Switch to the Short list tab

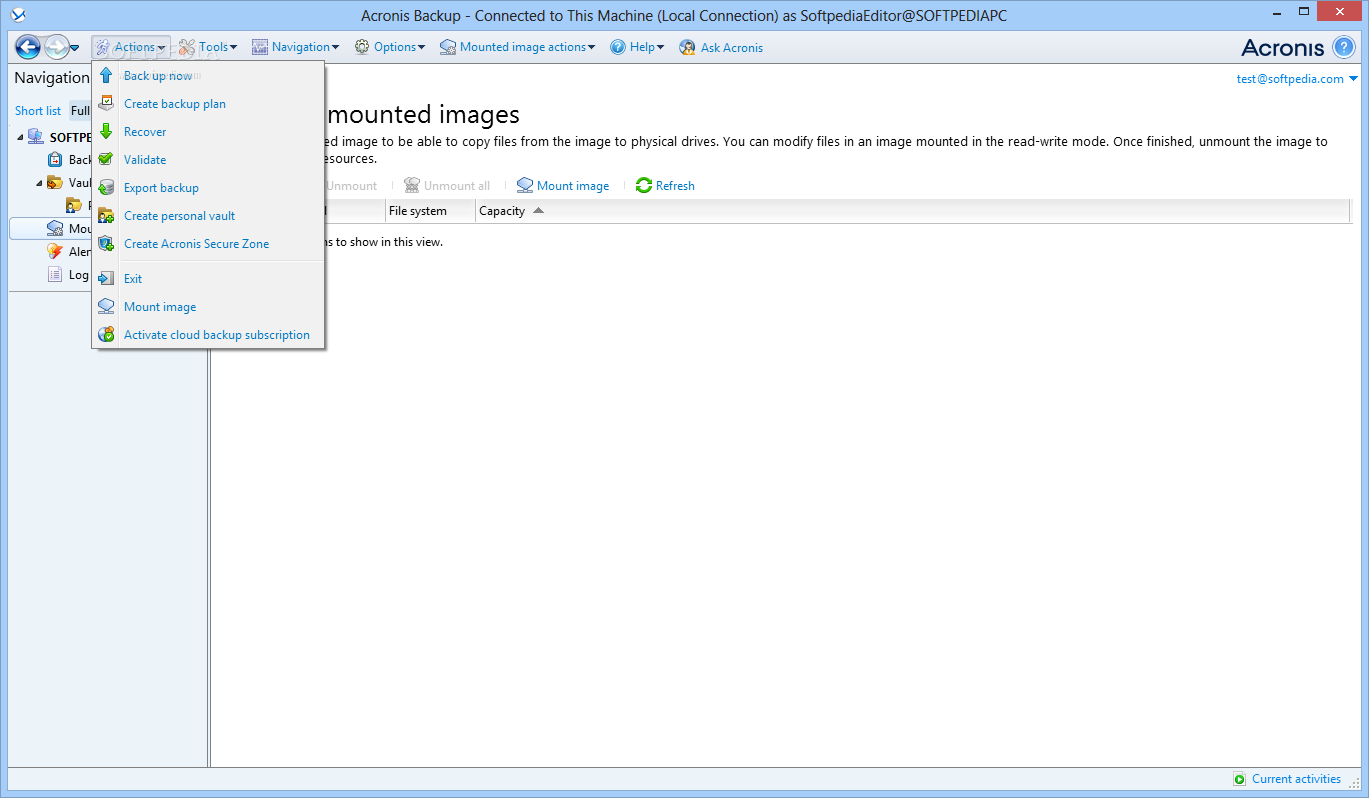[38, 111]
